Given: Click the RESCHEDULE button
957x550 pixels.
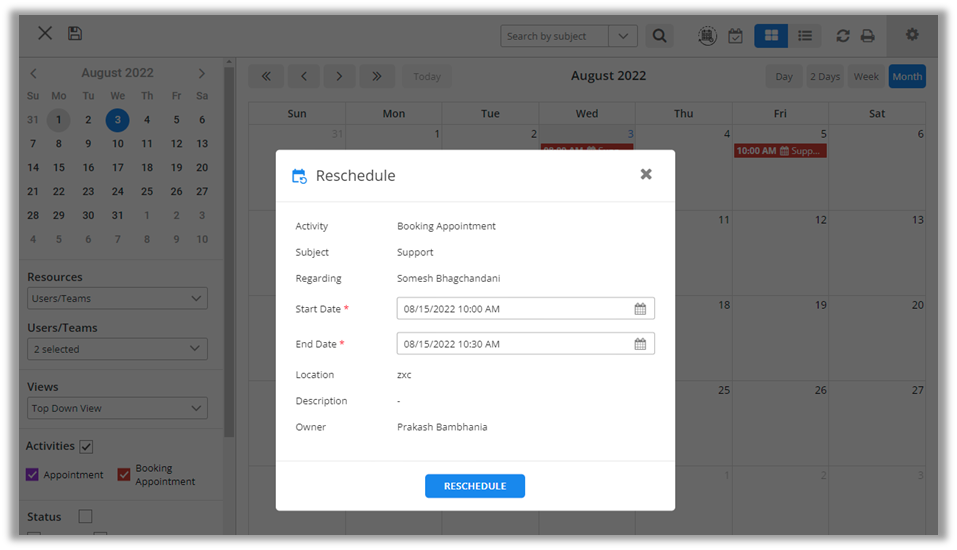Looking at the screenshot, I should tap(475, 486).
